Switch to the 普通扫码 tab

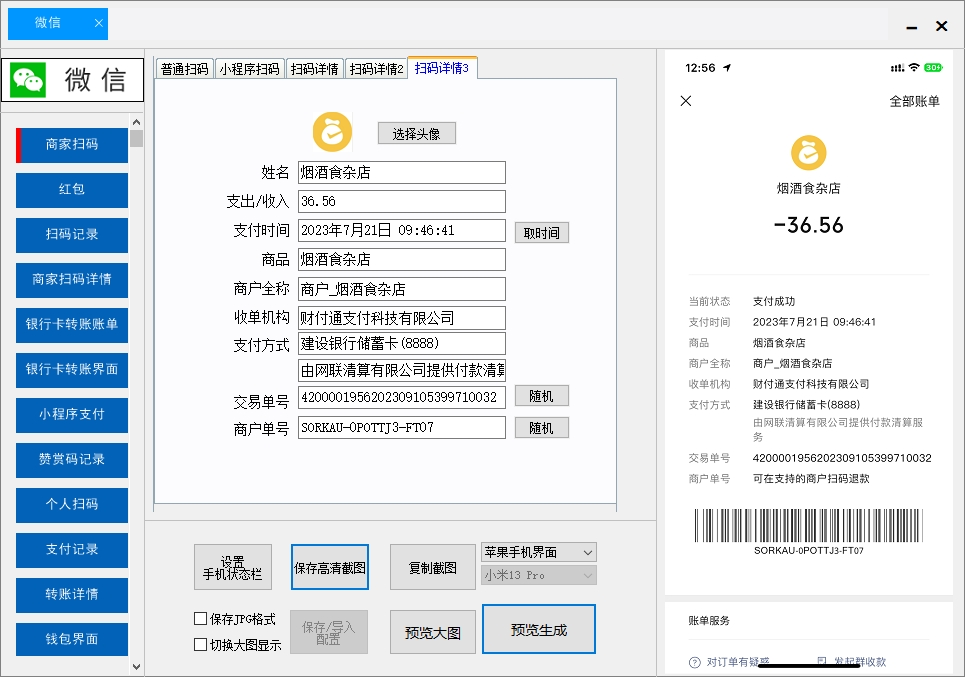click(x=184, y=68)
